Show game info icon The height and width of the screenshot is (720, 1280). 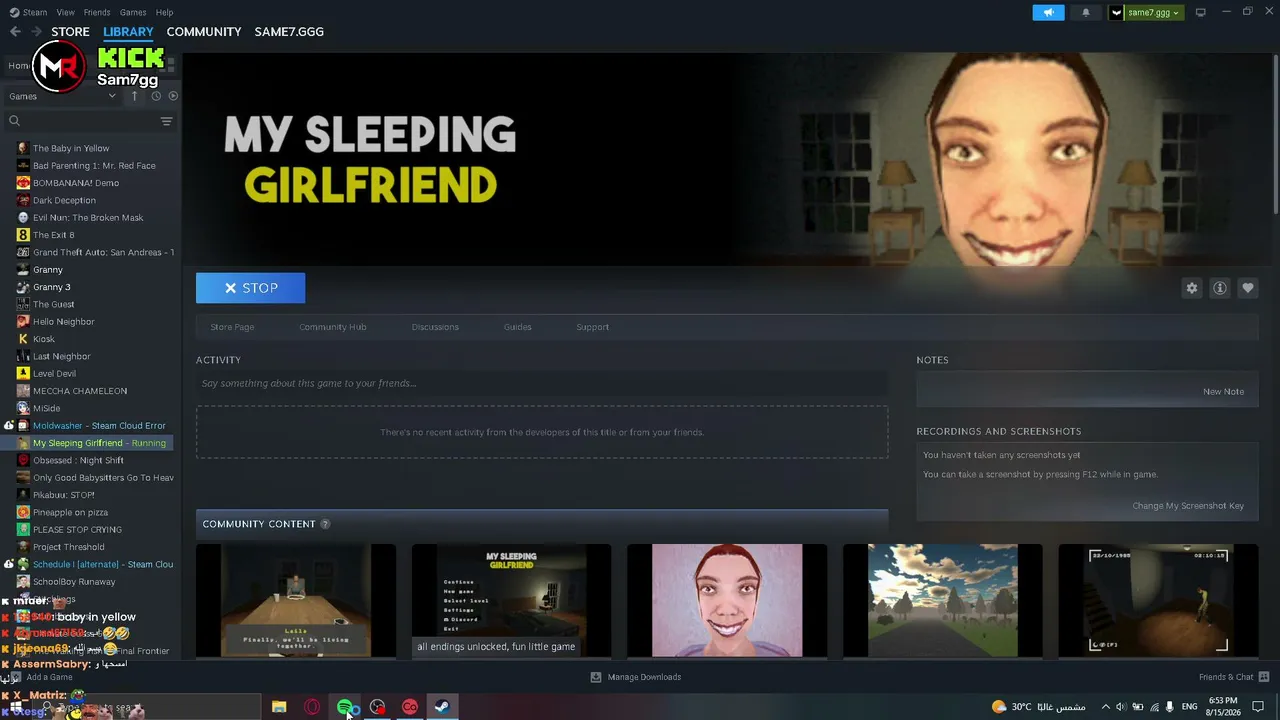coord(1220,288)
